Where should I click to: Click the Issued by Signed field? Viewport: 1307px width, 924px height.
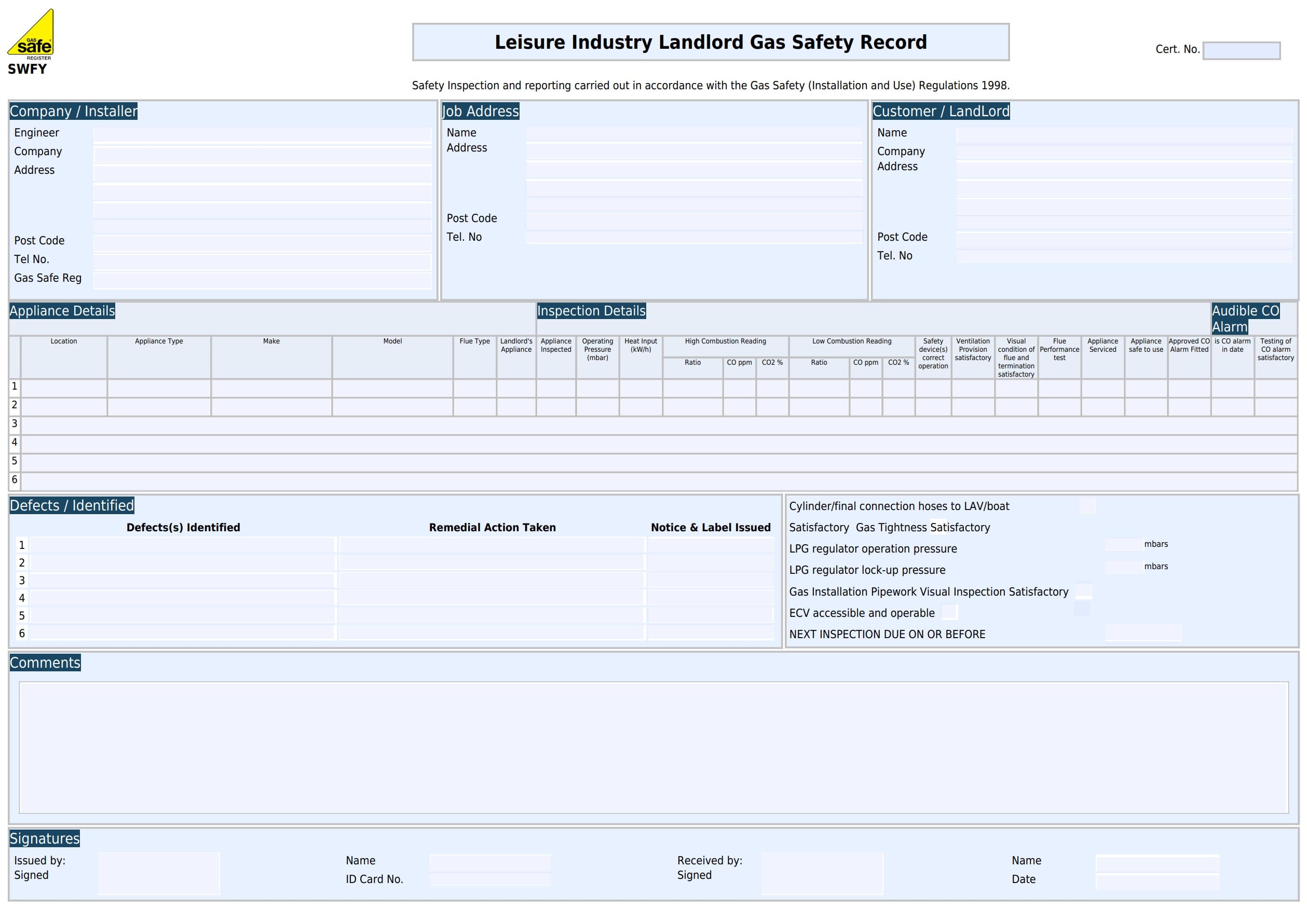(x=159, y=872)
